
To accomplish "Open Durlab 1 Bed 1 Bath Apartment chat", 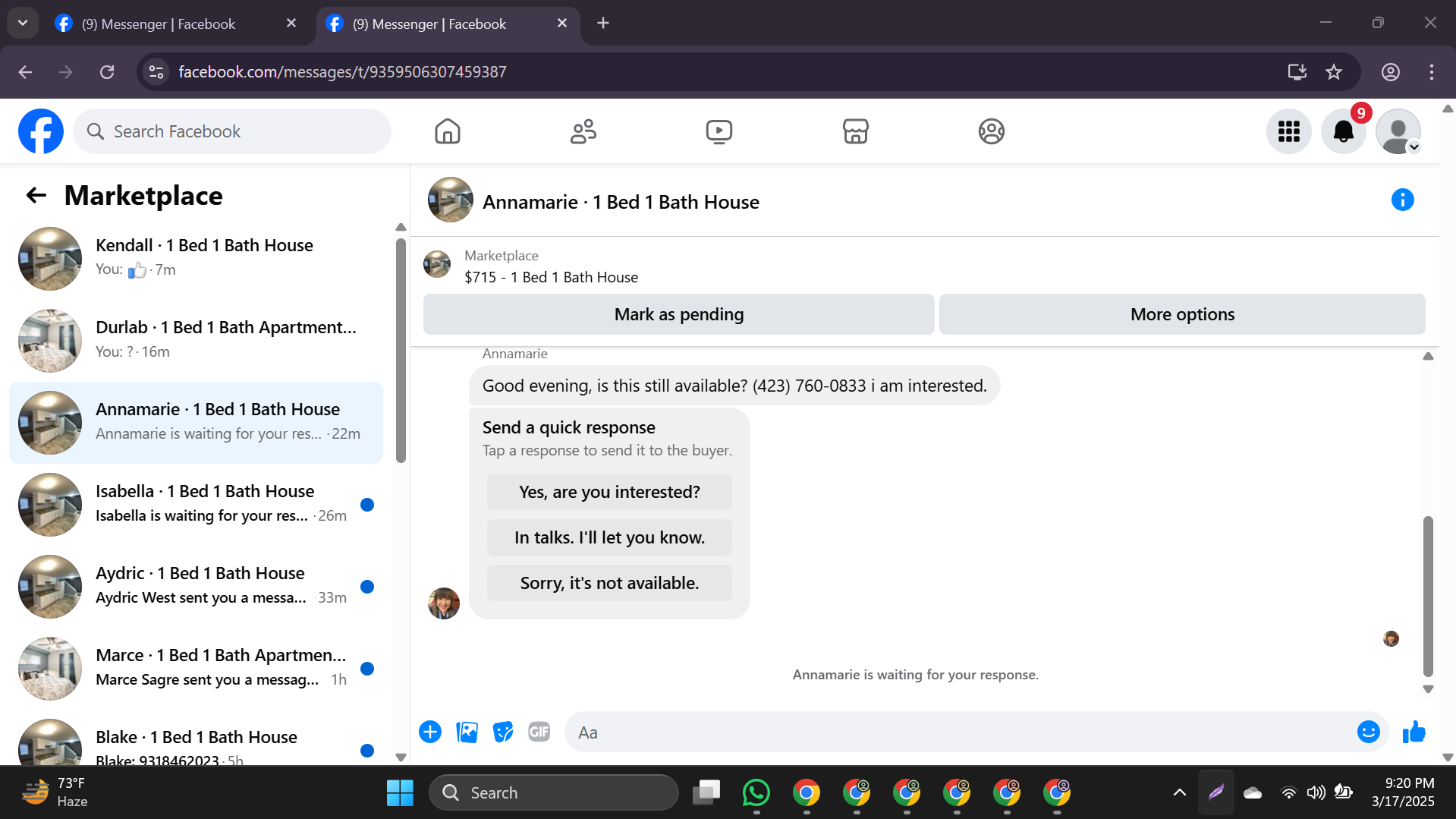I will pos(196,341).
